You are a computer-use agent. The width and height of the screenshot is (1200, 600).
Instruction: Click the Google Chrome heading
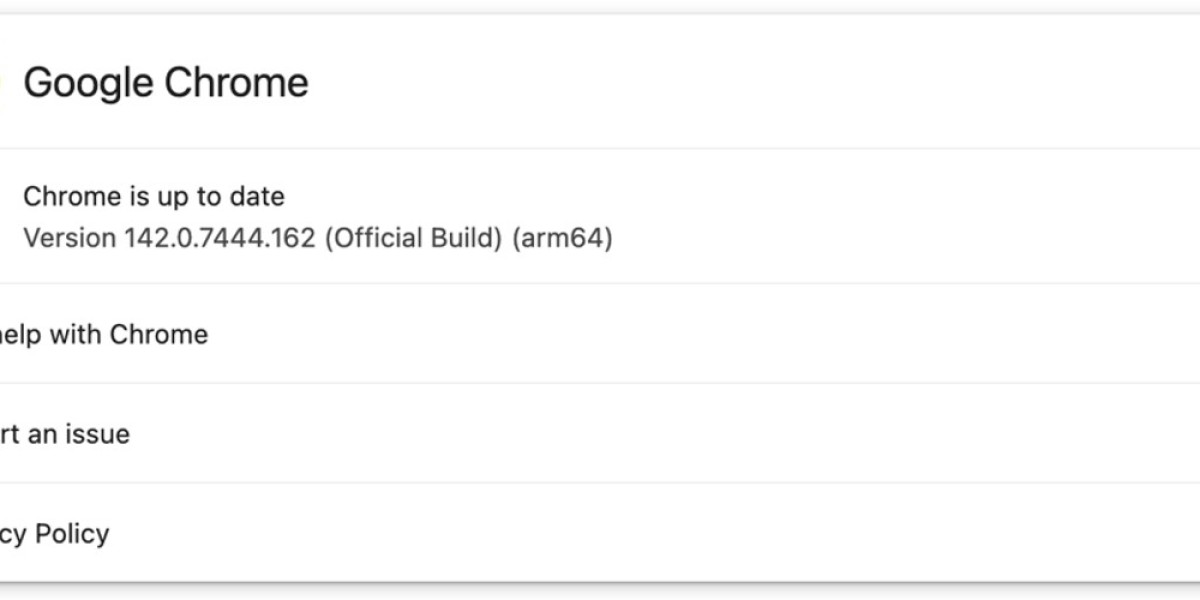click(x=167, y=82)
